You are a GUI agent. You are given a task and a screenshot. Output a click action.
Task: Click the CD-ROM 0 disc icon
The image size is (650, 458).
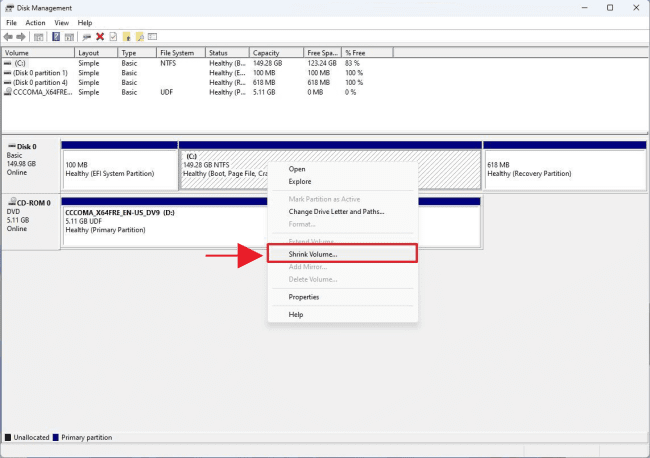tap(11, 202)
